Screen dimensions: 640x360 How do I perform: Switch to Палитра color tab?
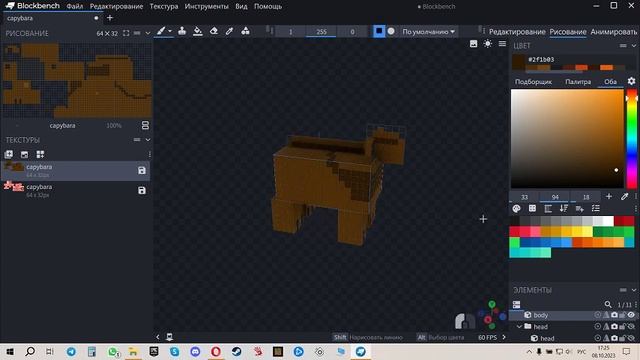[x=578, y=82]
